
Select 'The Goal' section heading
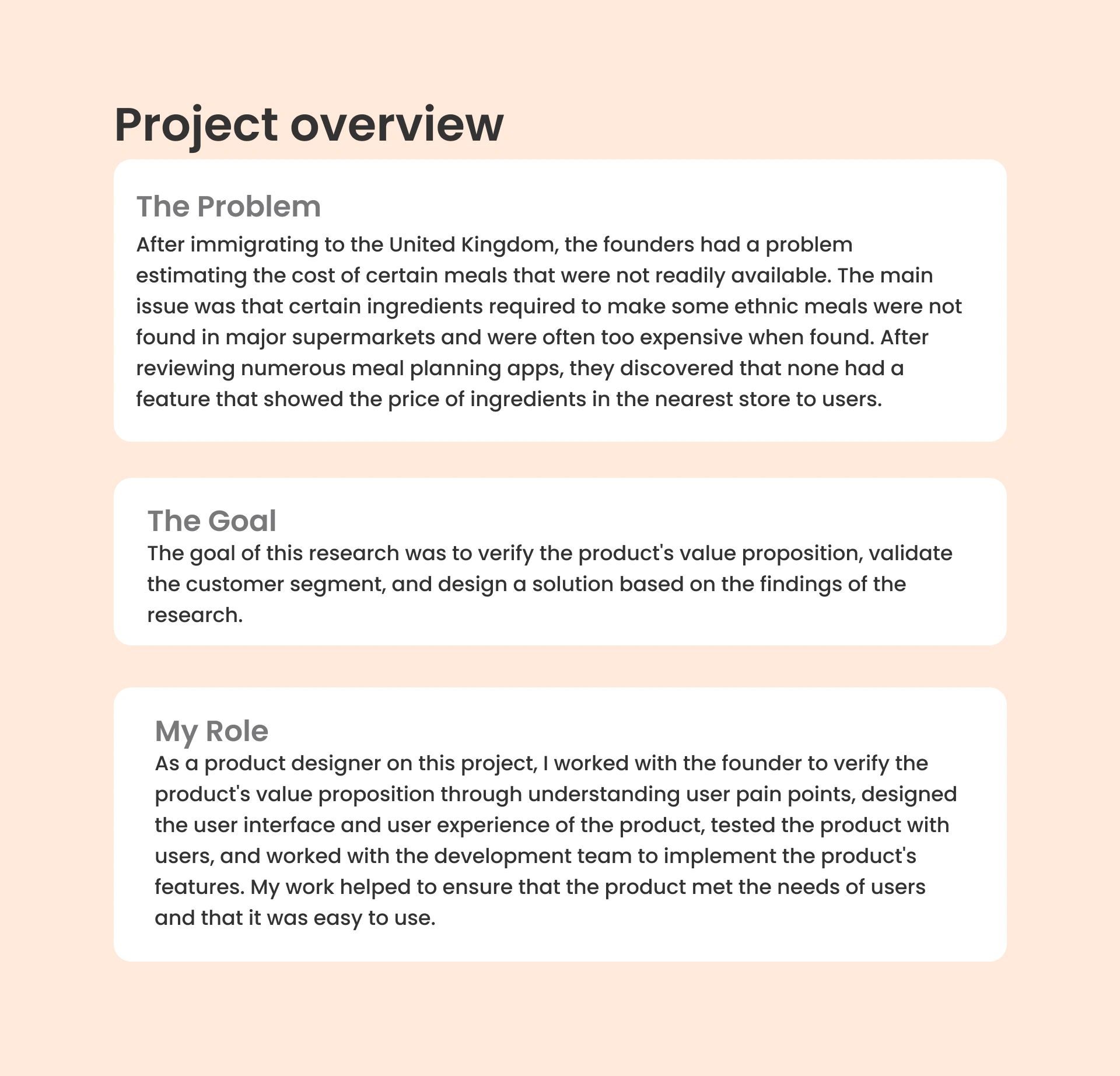(211, 520)
